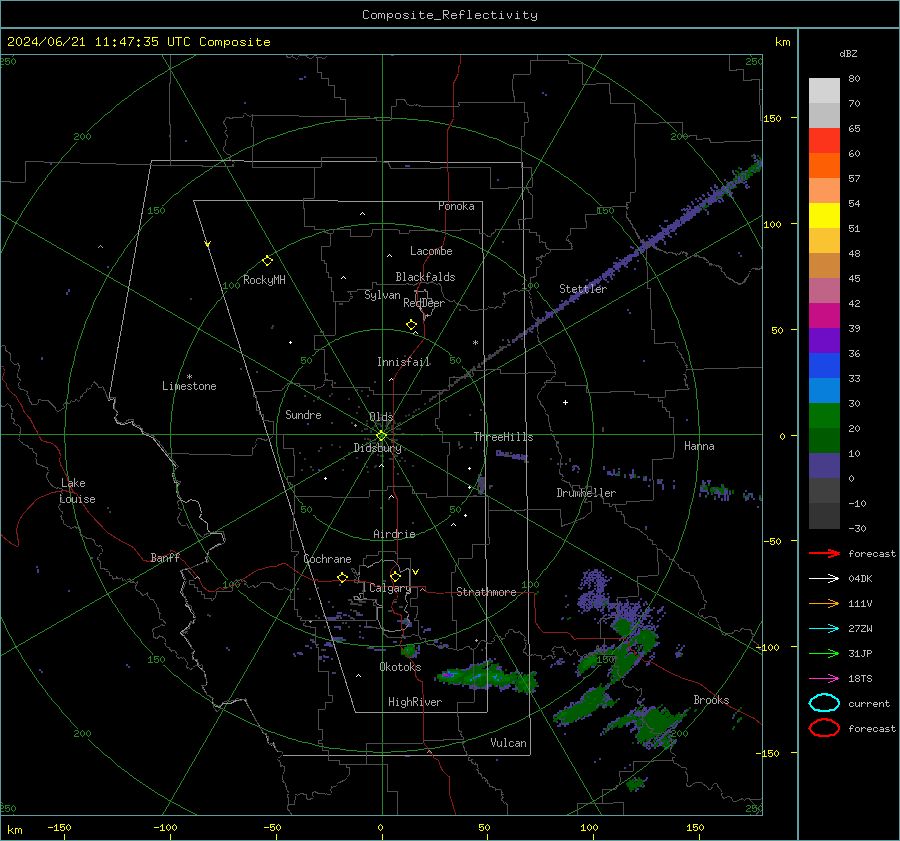Click the Didsbury city label
This screenshot has height=841, width=900.
point(377,448)
